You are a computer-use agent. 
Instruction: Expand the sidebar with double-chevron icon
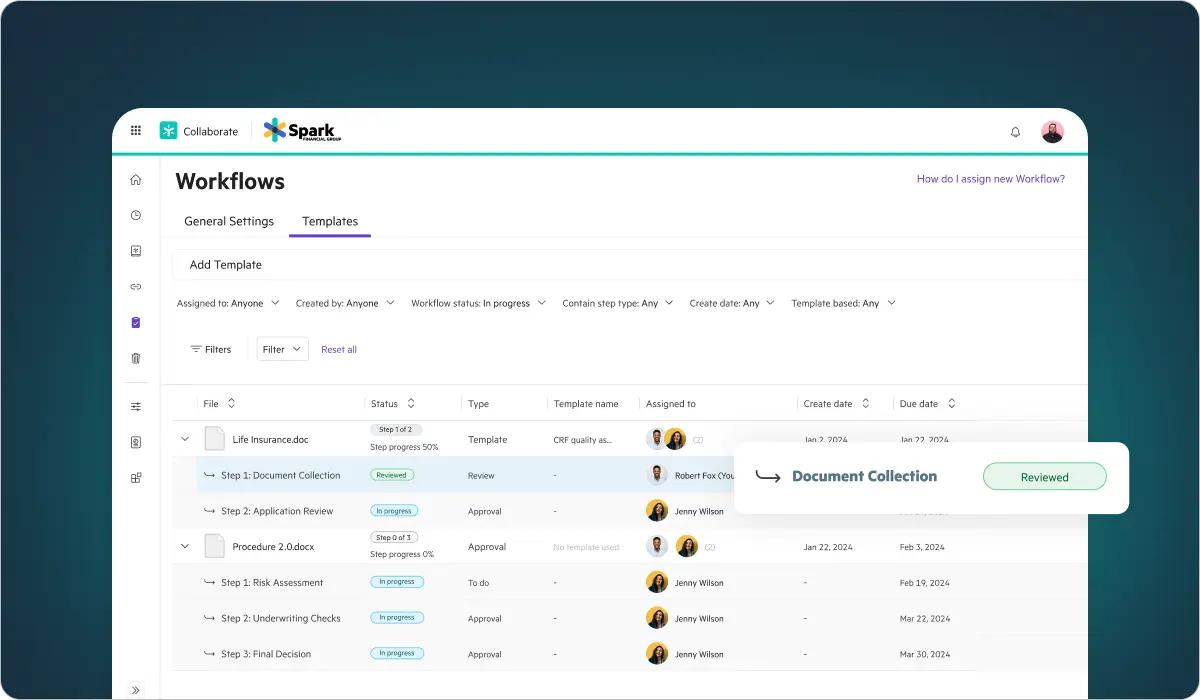coord(136,690)
